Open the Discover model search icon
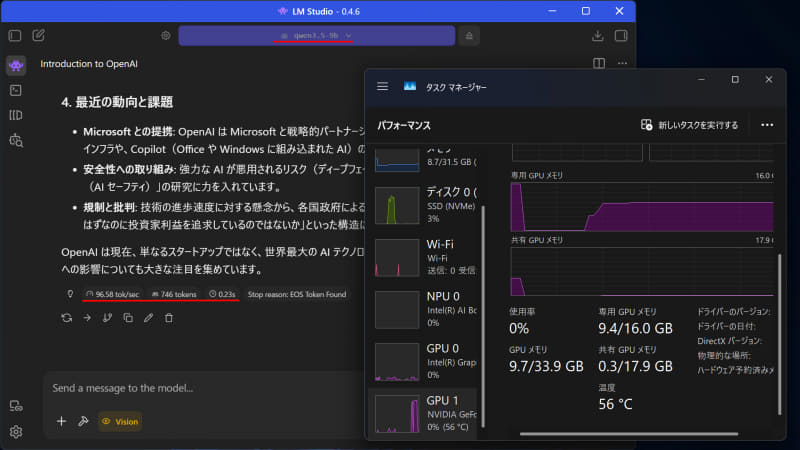 tap(16, 140)
